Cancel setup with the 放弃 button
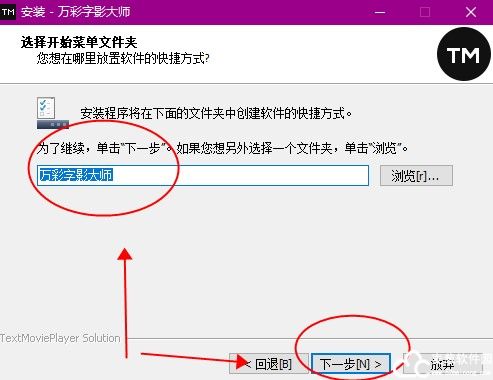 (443, 364)
